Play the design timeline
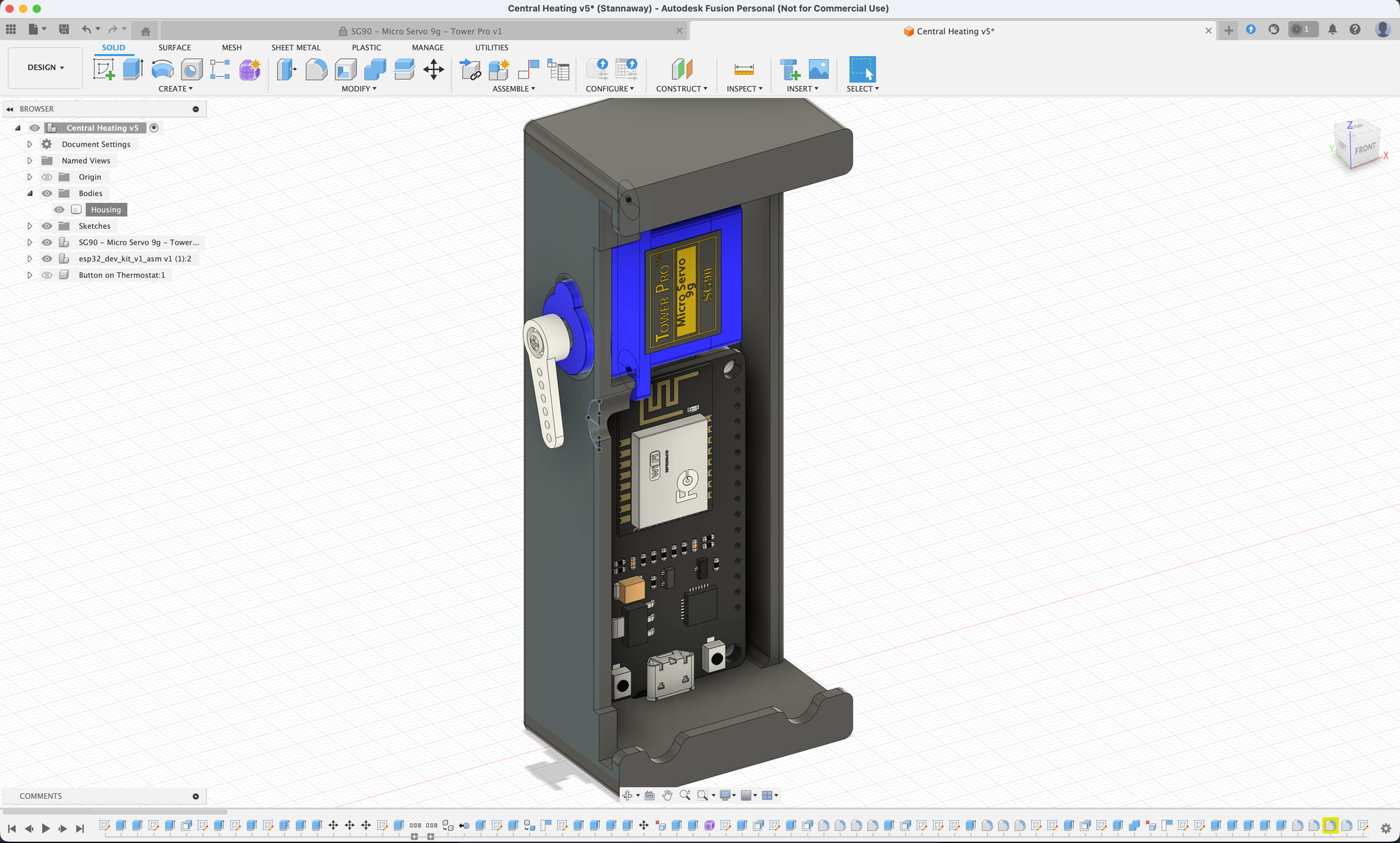 [46, 828]
